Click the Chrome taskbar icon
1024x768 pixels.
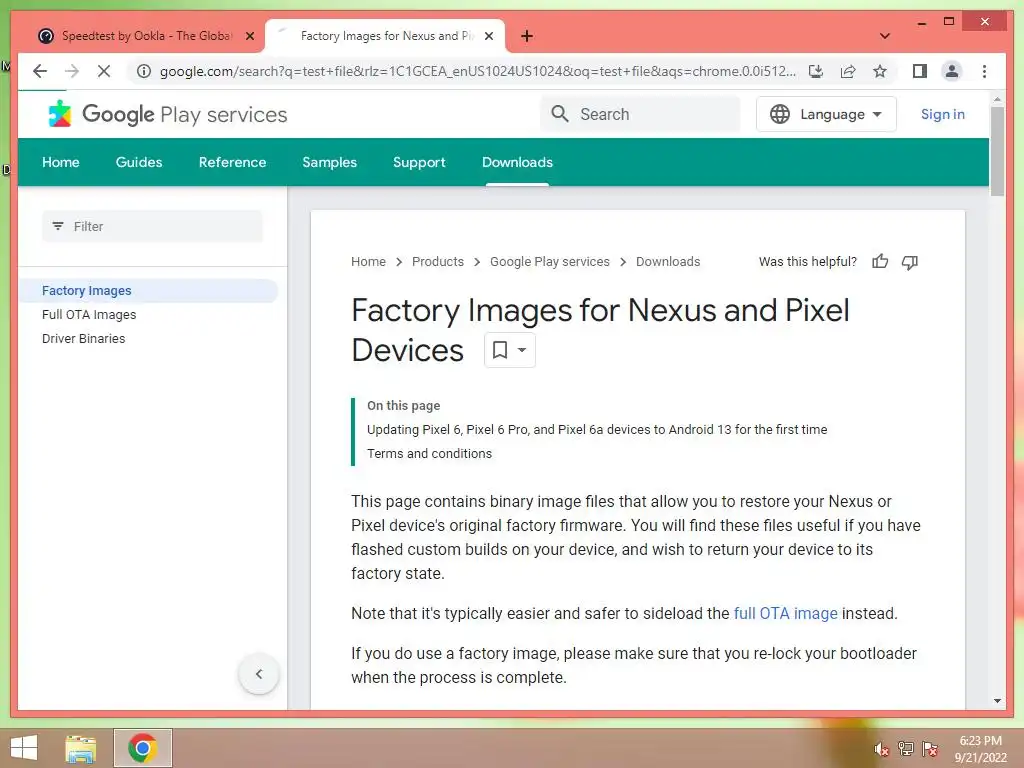142,748
